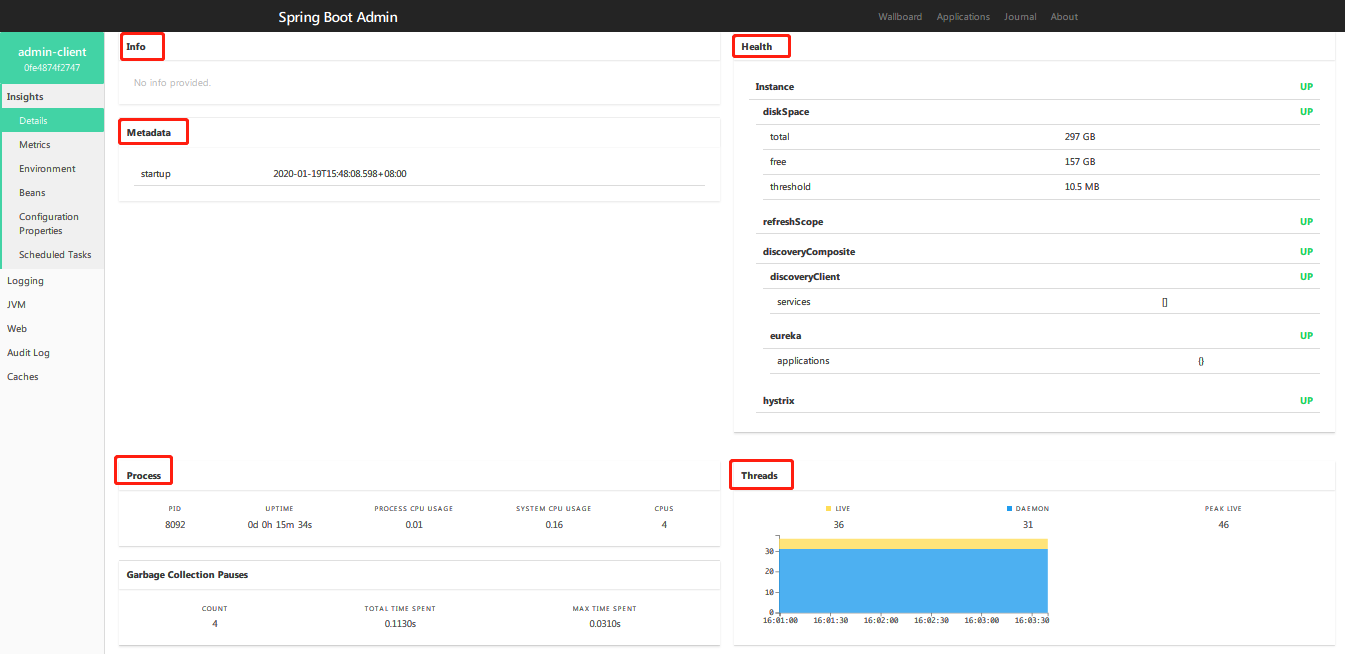Click the disk free value 157 GB

click(x=1080, y=162)
